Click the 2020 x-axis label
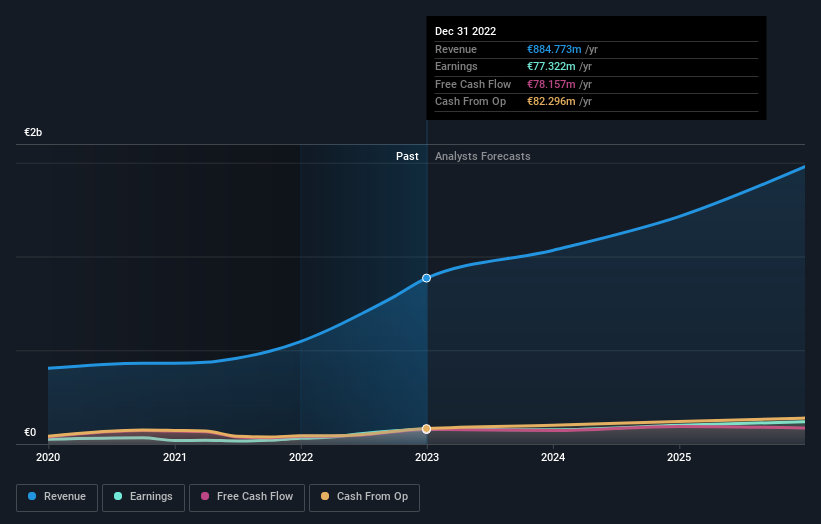Viewport: 821px width, 524px height. coord(48,458)
